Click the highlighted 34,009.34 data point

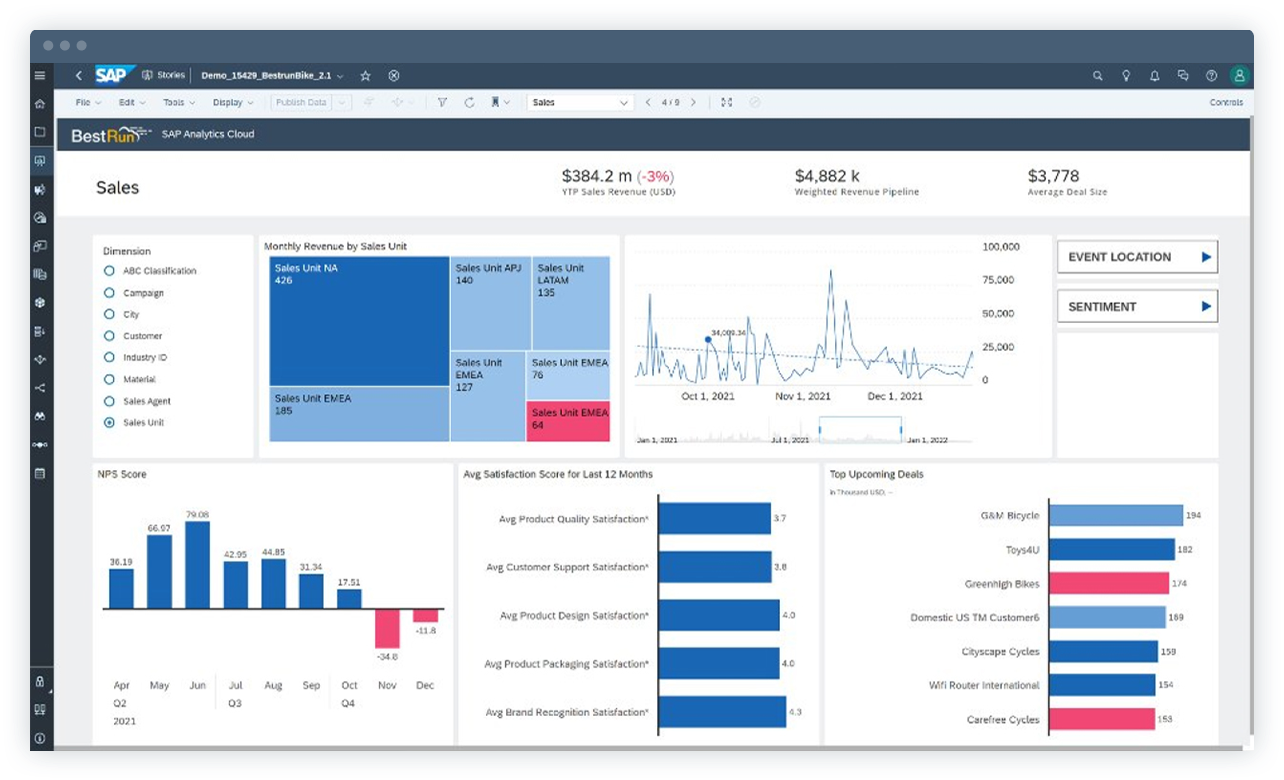[708, 339]
